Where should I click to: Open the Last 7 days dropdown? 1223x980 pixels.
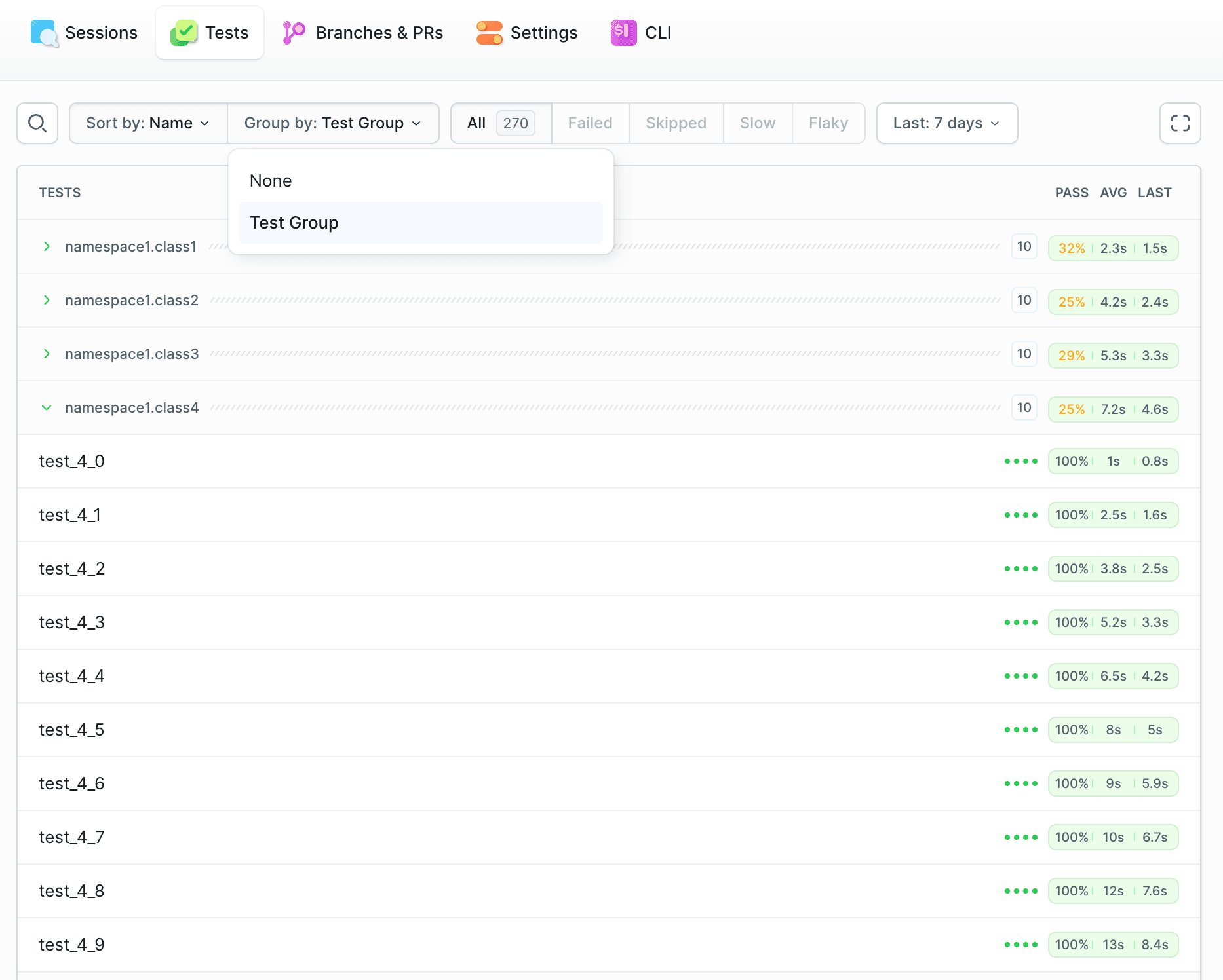pyautogui.click(x=946, y=123)
